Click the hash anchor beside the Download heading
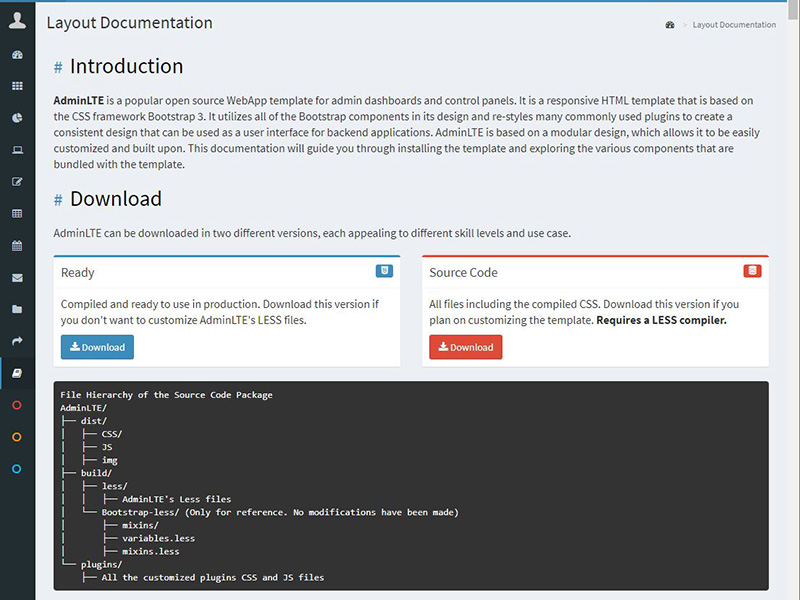The height and width of the screenshot is (600, 800). pyautogui.click(x=58, y=200)
